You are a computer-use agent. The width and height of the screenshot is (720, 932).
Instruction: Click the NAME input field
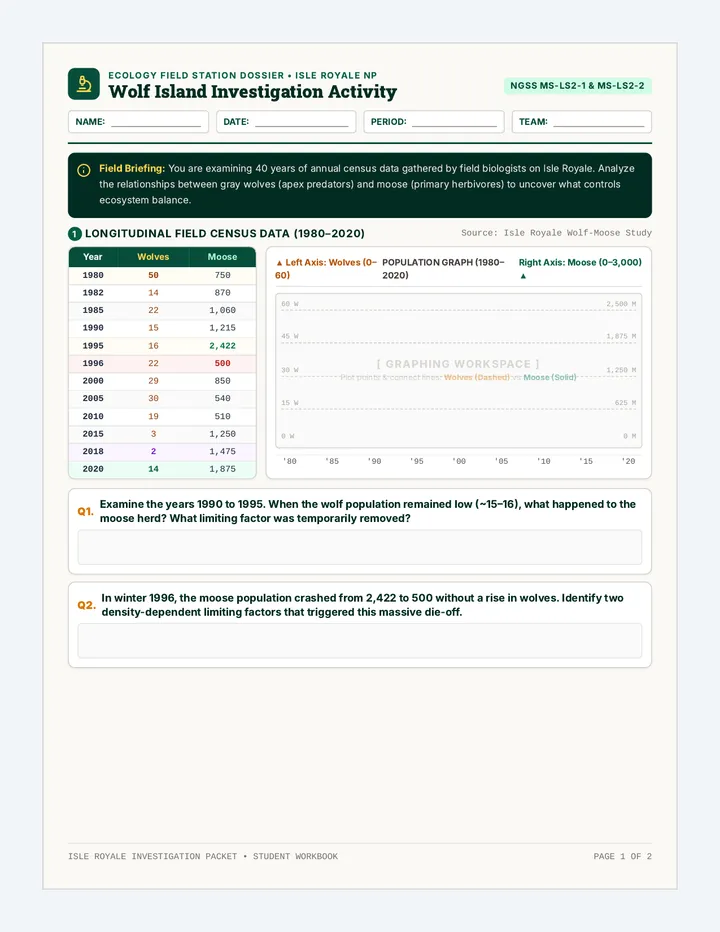pos(139,122)
